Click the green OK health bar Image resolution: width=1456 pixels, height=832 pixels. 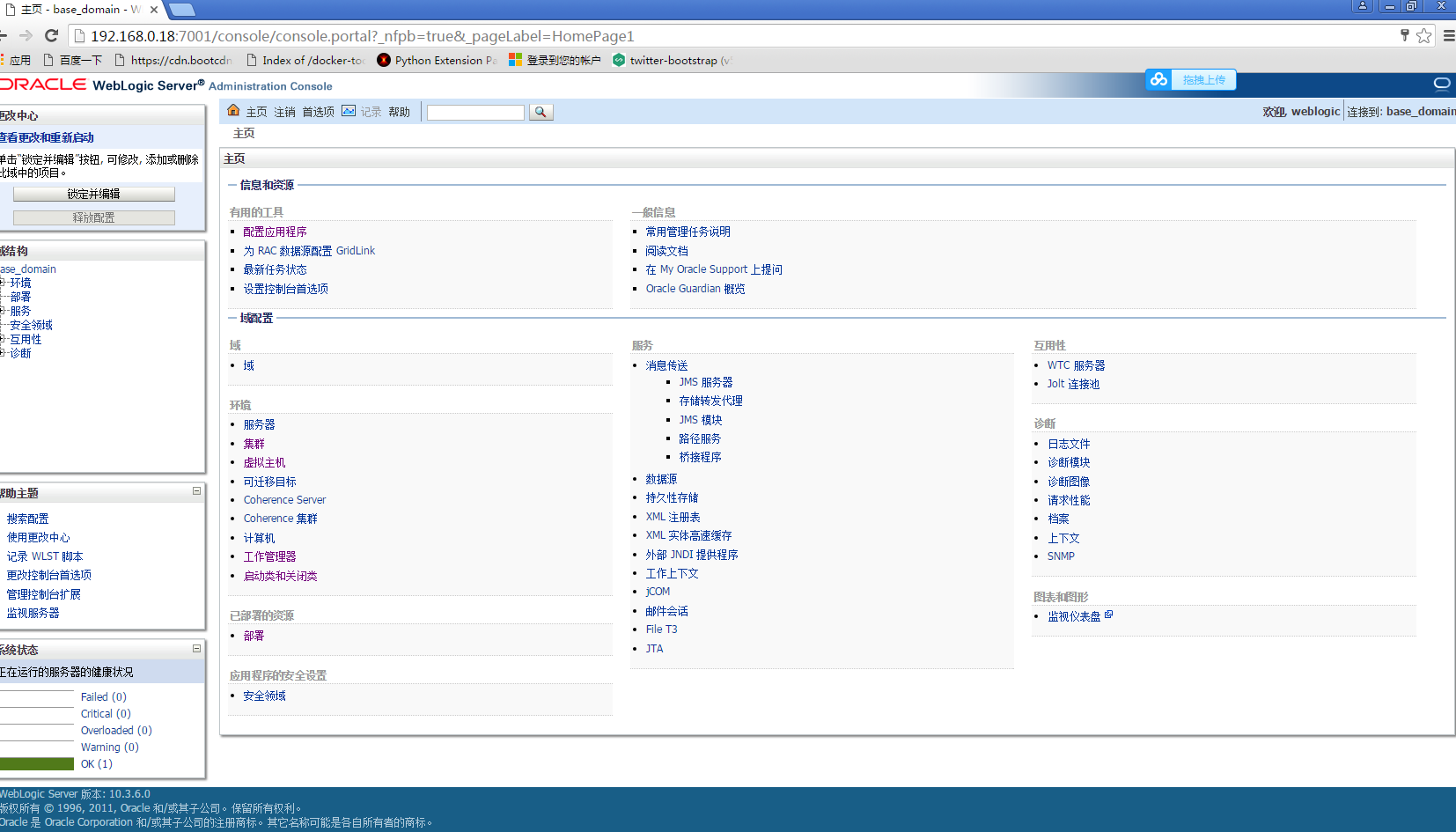[x=37, y=763]
